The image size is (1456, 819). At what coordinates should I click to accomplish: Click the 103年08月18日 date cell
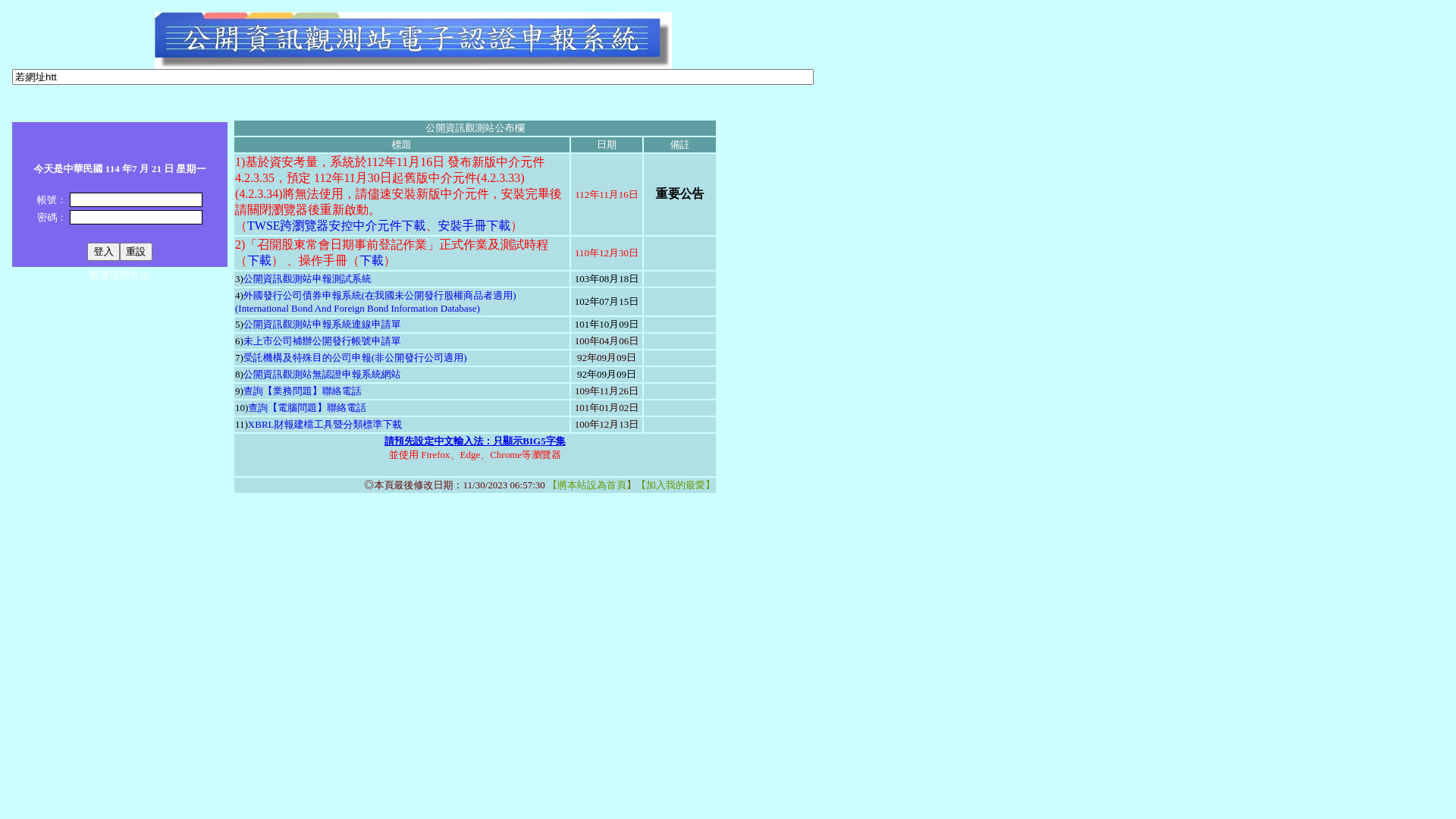[x=607, y=279]
